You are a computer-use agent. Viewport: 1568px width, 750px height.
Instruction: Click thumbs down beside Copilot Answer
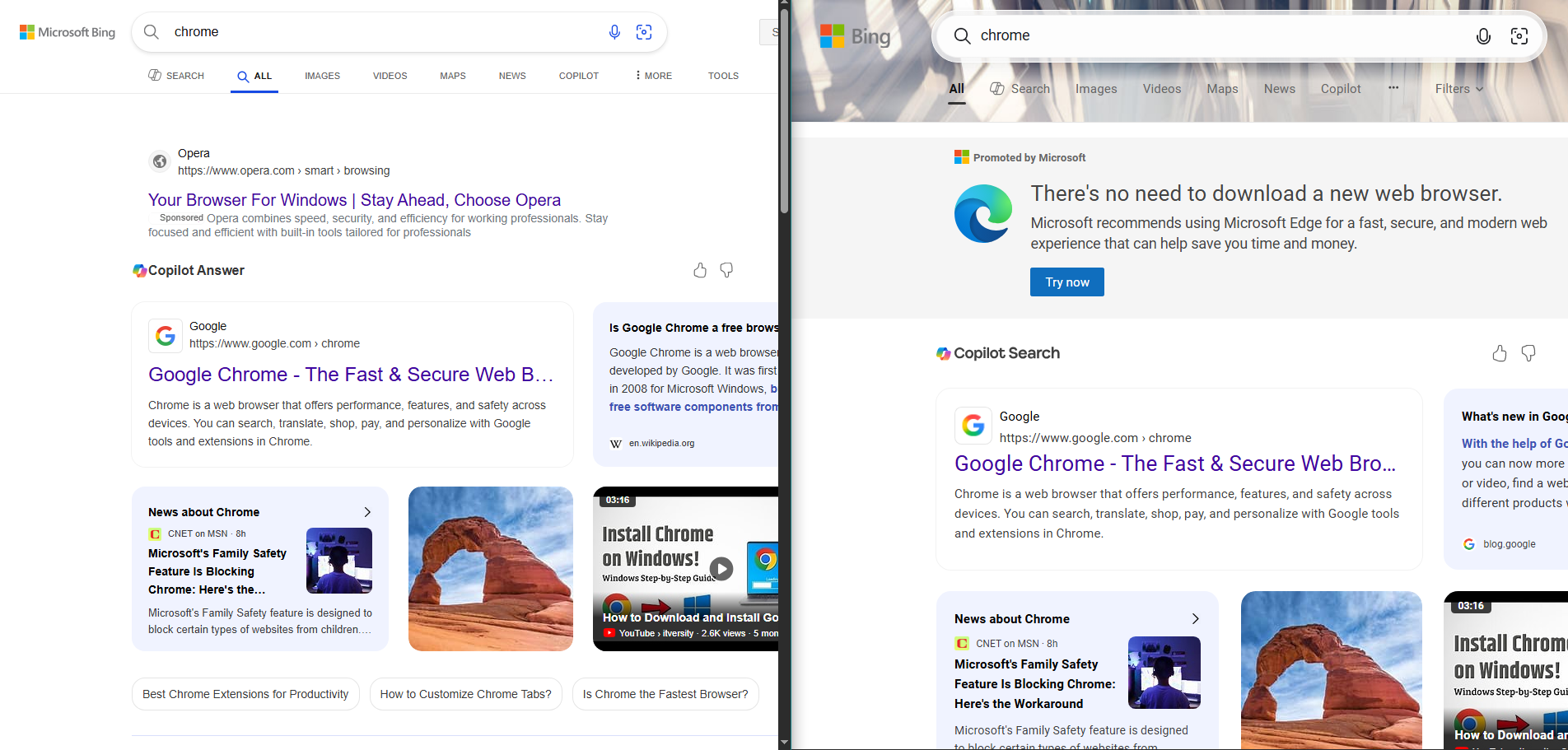point(726,270)
